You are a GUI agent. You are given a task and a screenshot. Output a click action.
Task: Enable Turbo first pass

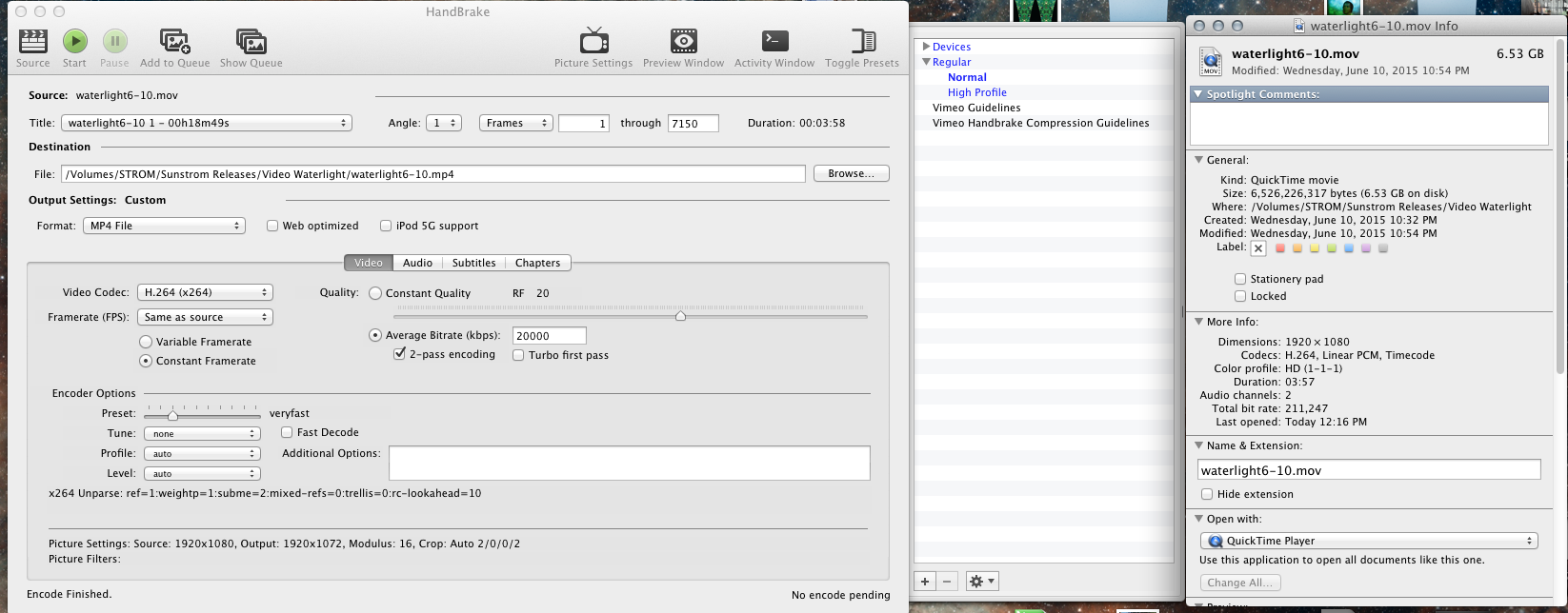(x=518, y=355)
